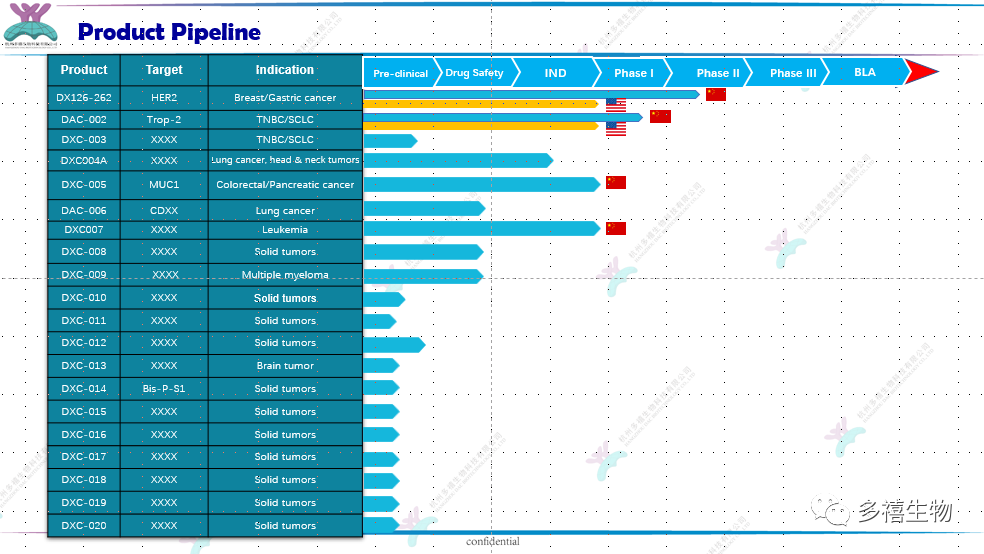Click the China flag on the DAC-002 row
Image resolution: width=984 pixels, height=554 pixels.
point(660,116)
